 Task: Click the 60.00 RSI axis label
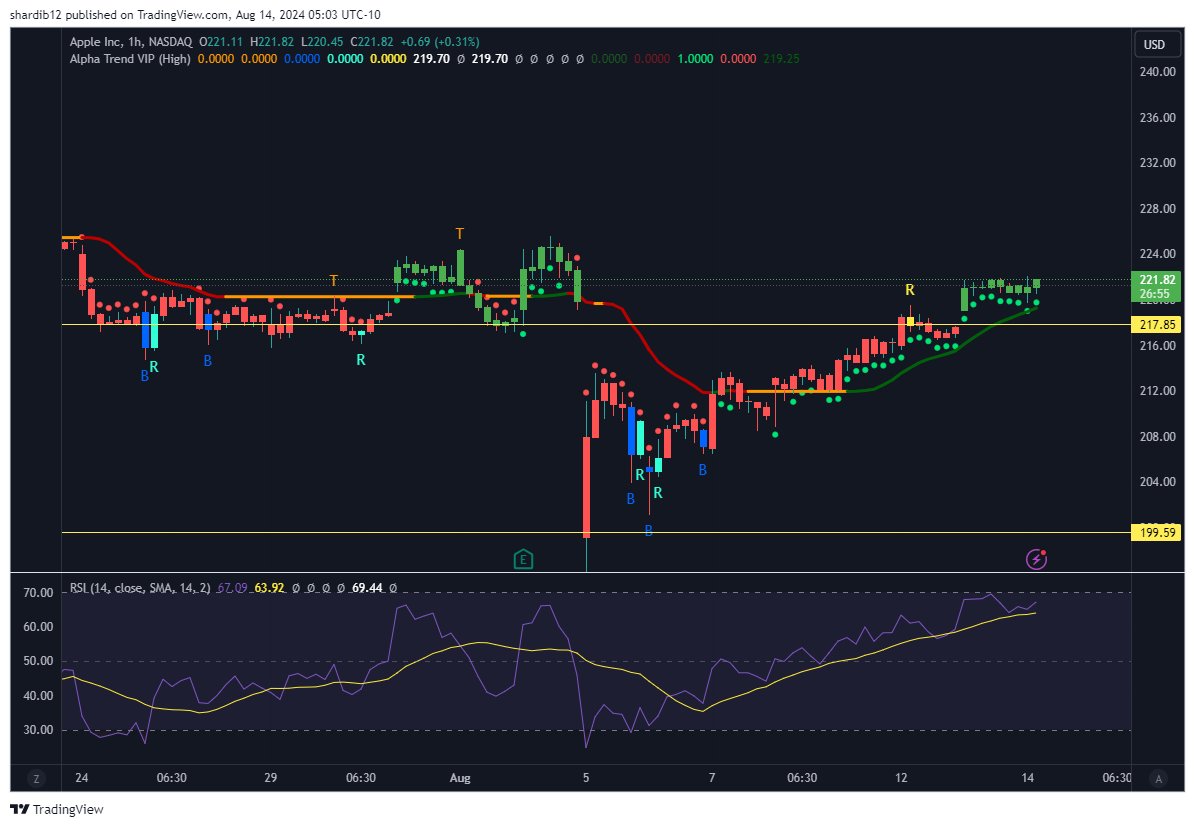pos(38,627)
